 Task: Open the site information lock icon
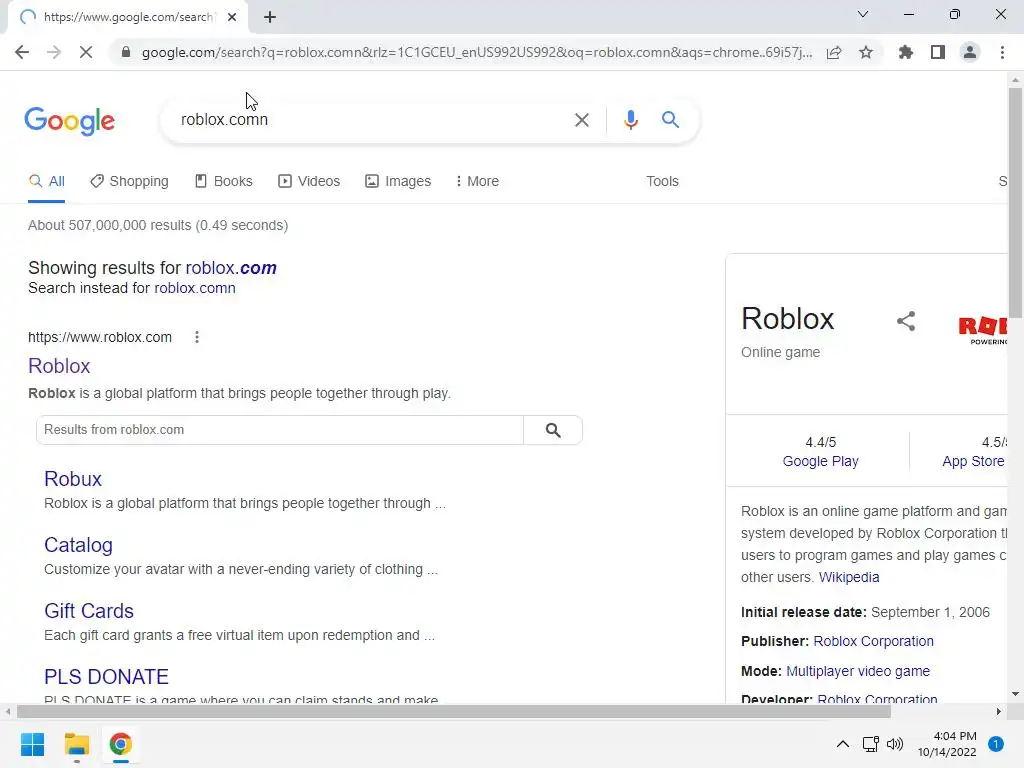coord(126,52)
